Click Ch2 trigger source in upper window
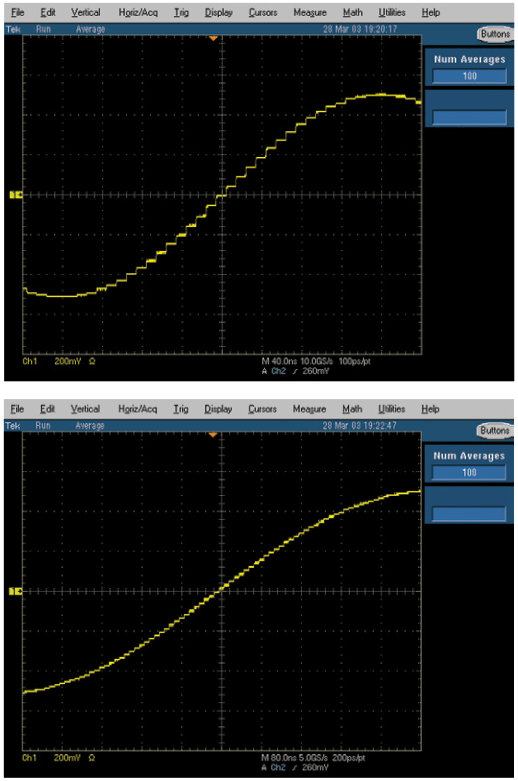This screenshot has height=781, width=518. tap(278, 371)
